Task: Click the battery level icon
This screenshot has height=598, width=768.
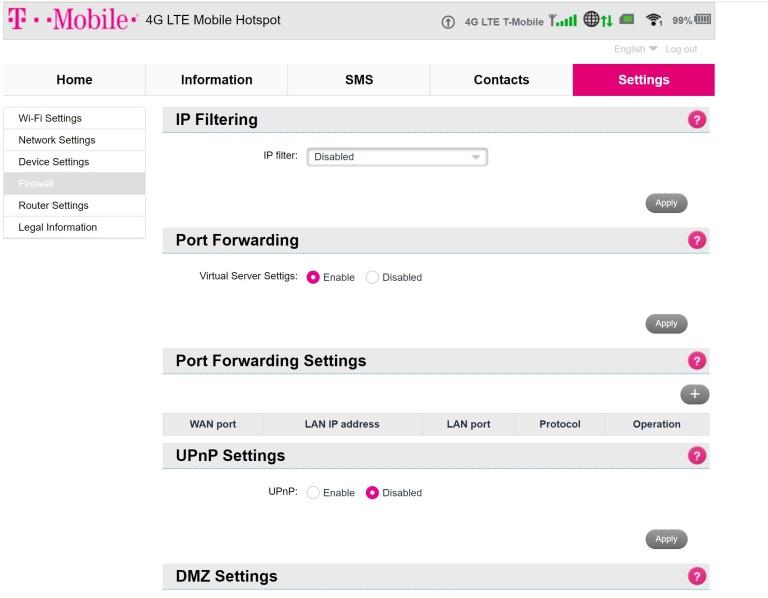Action: pyautogui.click(x=703, y=20)
